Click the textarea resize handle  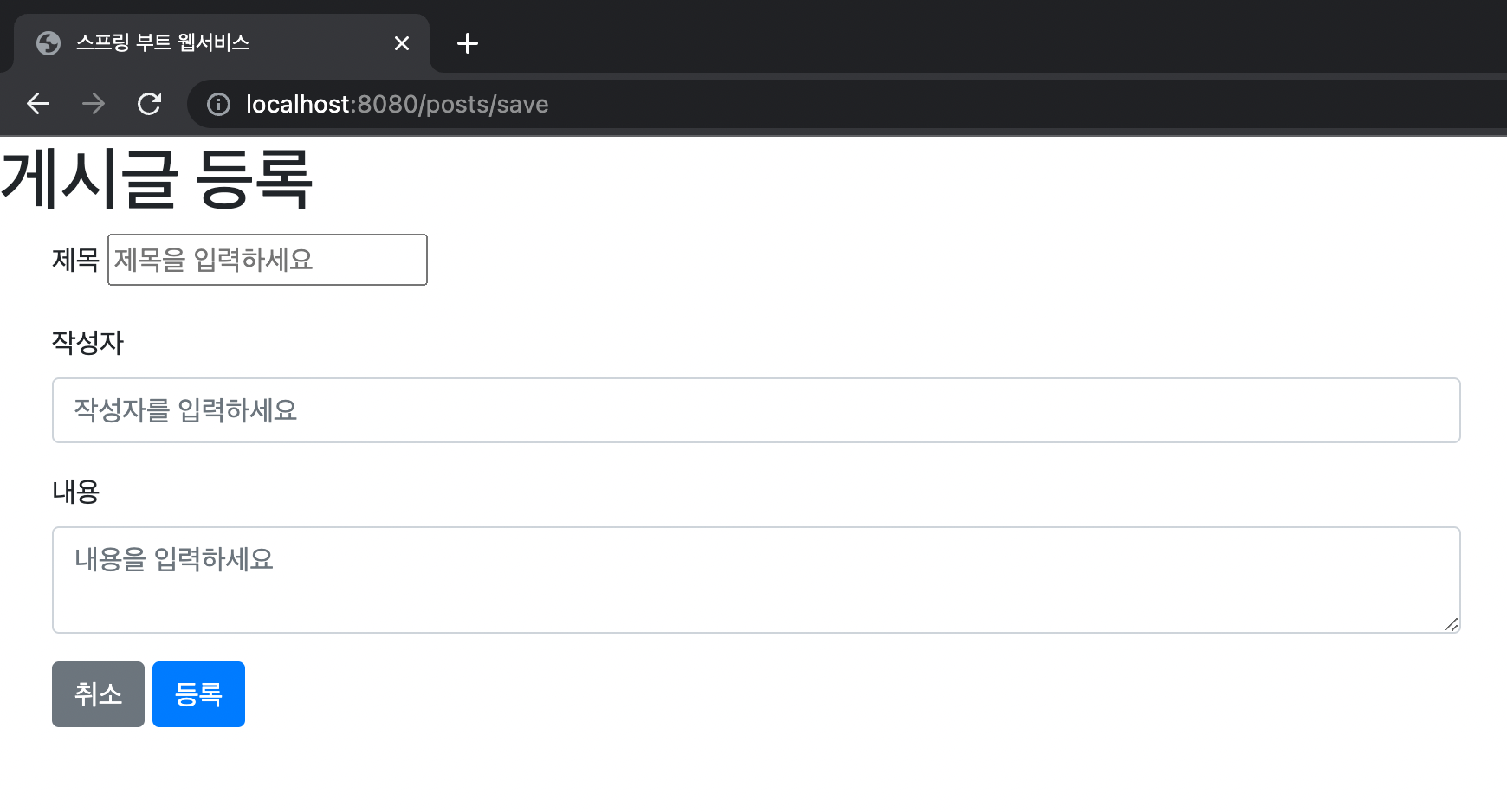1452,624
